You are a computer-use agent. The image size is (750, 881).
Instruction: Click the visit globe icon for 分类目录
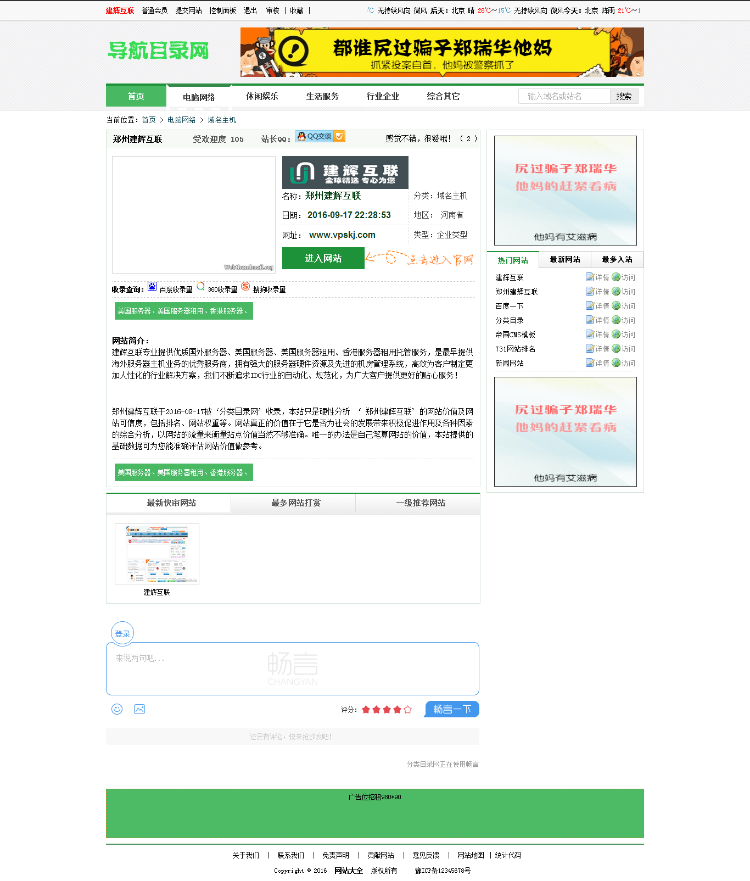(x=616, y=320)
